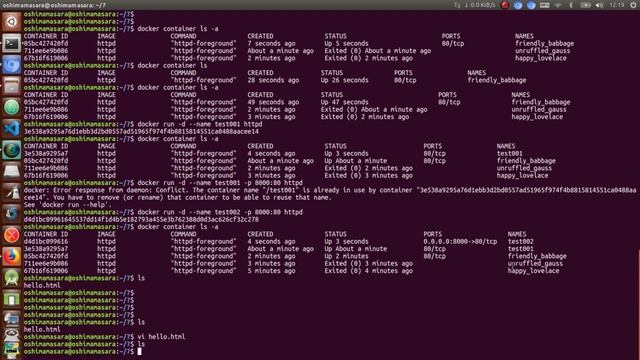Launch the Chromium browser from the dock
Image resolution: width=640 pixels, height=360 pixels.
point(11,64)
